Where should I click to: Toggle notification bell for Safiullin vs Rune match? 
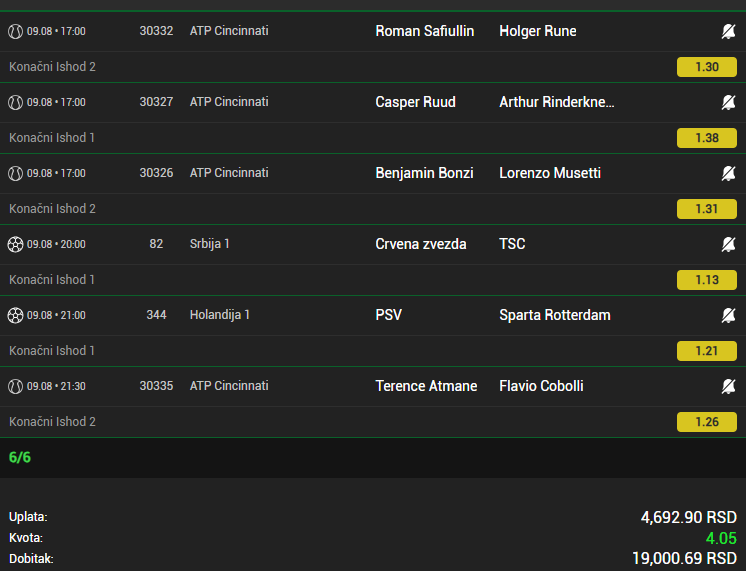(728, 32)
